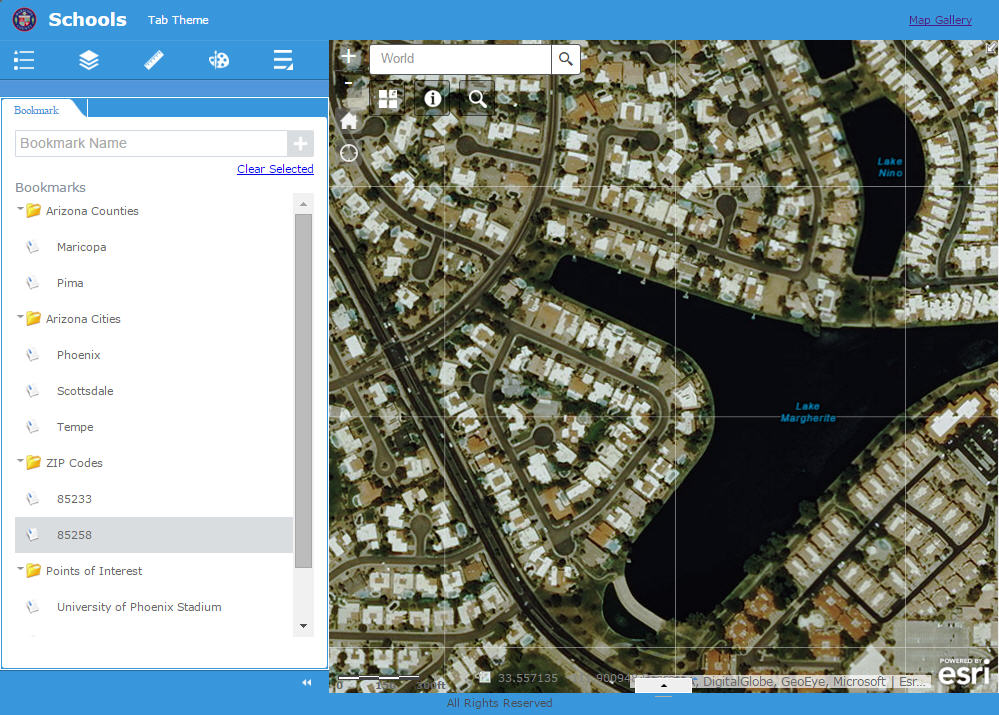Select the Measure ruler tool

(154, 60)
